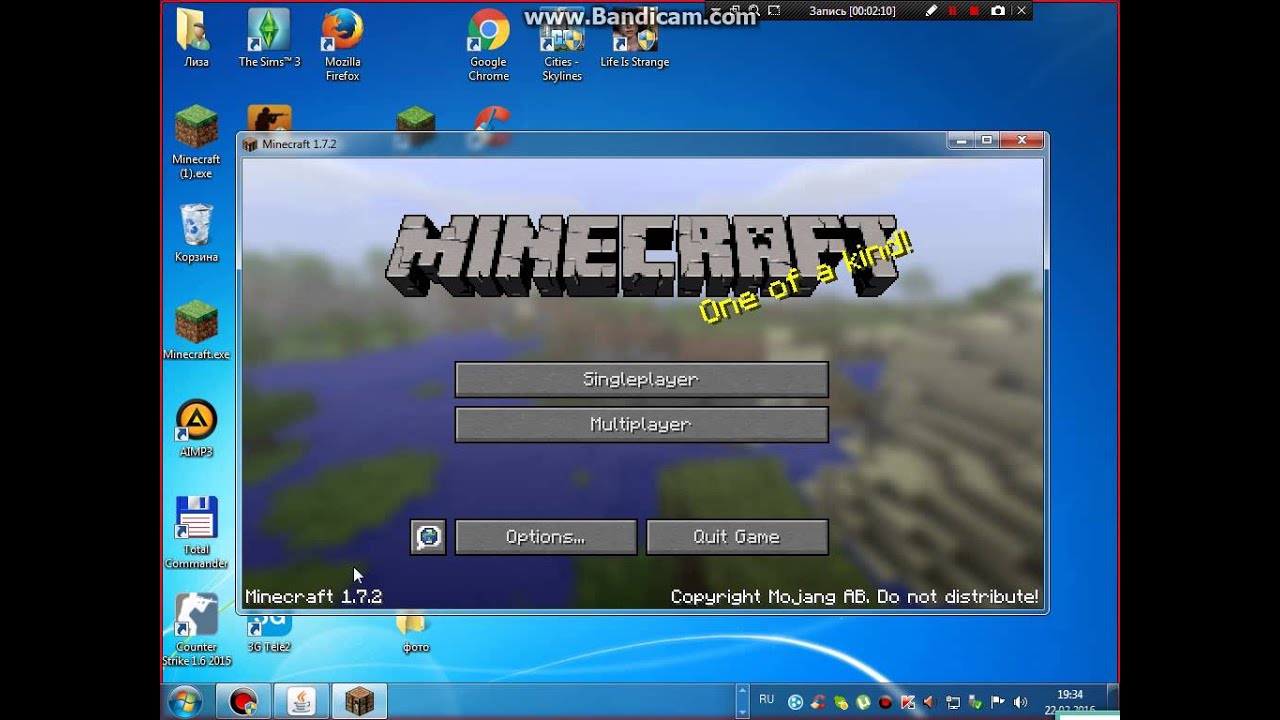This screenshot has height=720, width=1280.
Task: Click the Bandicam rectangle area selection icon
Action: 774,10
